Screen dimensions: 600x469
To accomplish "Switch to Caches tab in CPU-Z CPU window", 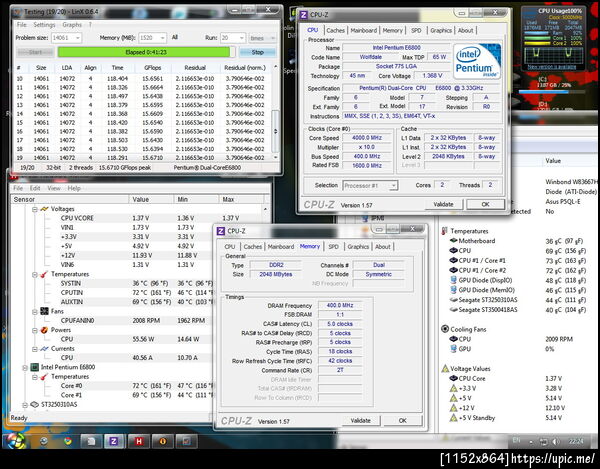I will tap(336, 30).
